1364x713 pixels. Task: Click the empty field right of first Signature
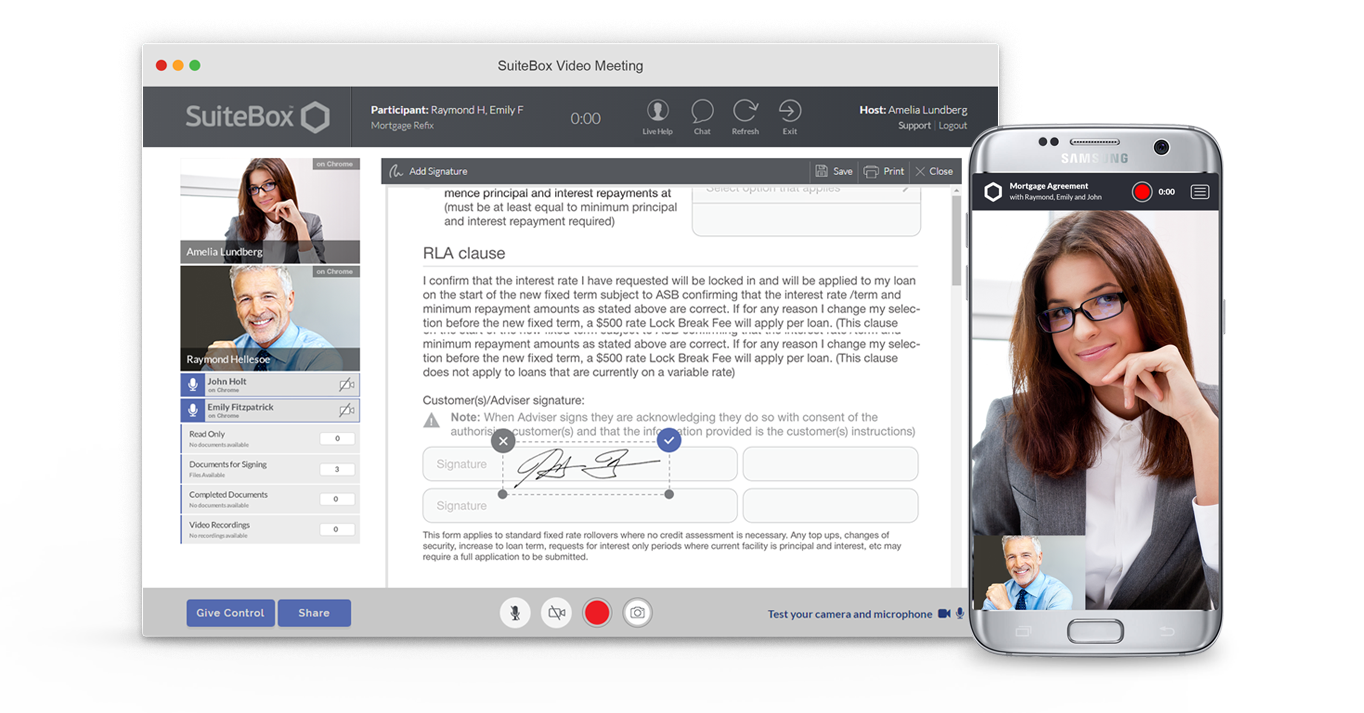coord(830,464)
